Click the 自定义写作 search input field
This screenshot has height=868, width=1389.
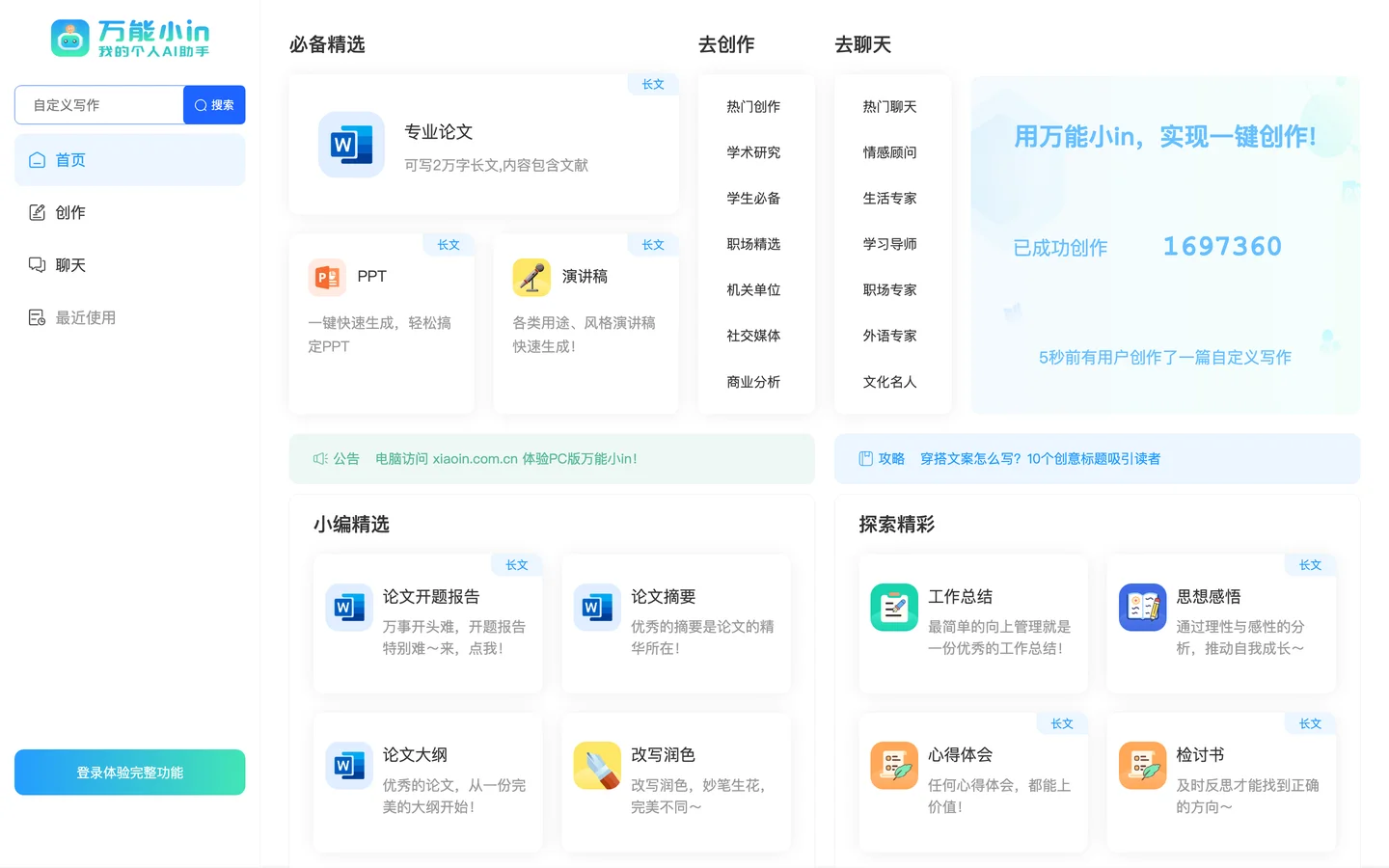tap(99, 105)
